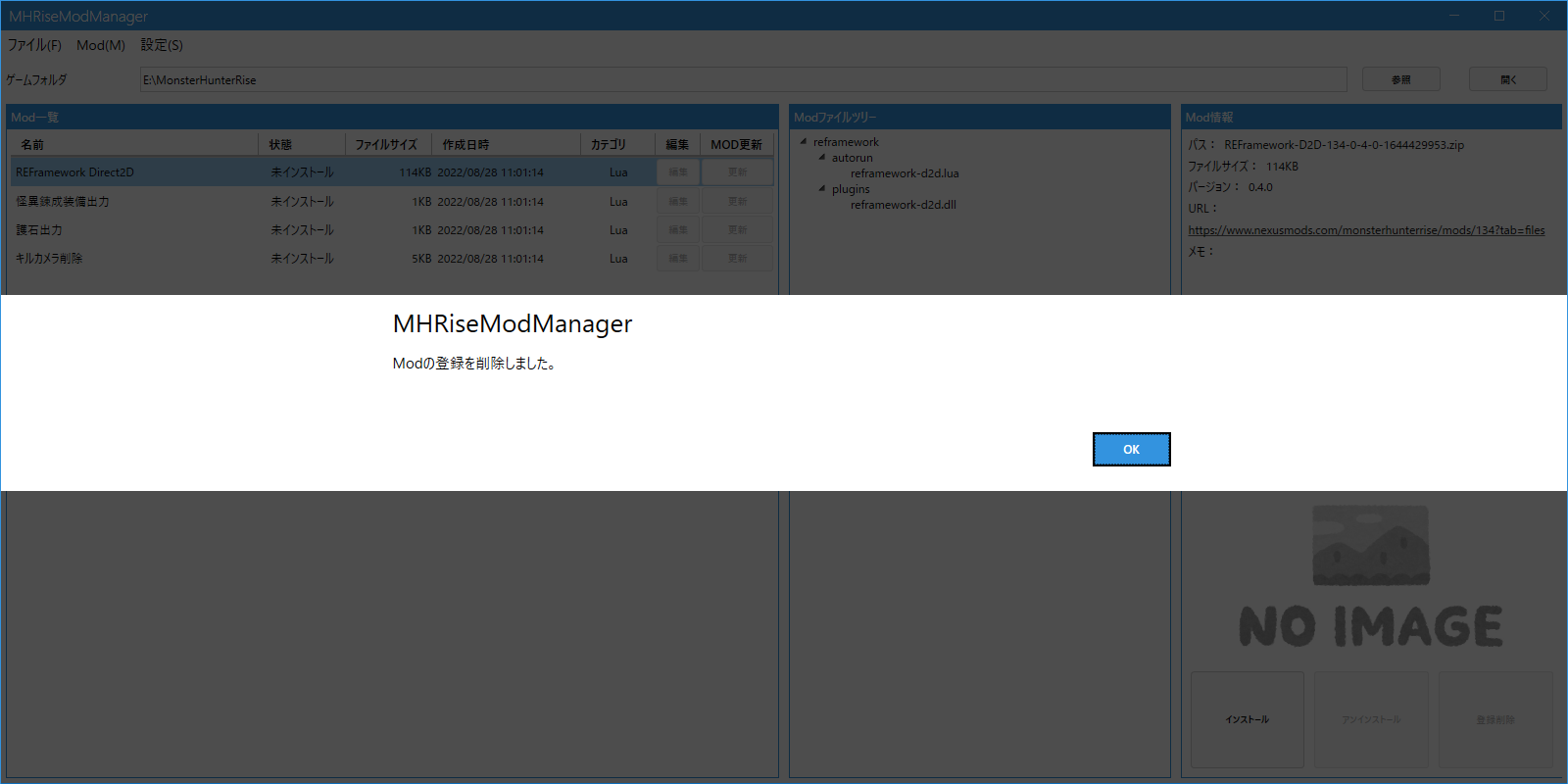Click 編集 button for 怪異錬成装備出力
This screenshot has height=784, width=1568.
click(x=678, y=201)
